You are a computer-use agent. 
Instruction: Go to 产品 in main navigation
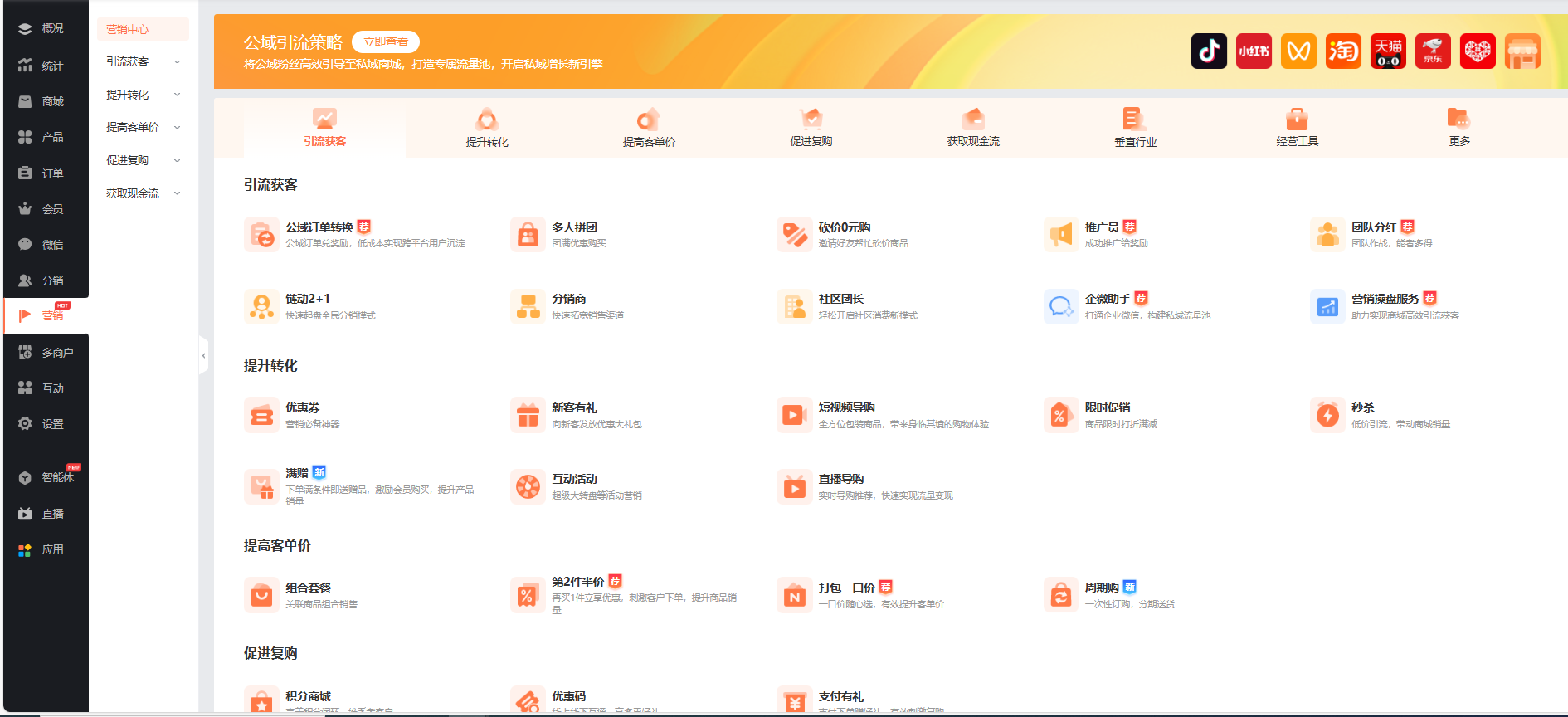click(46, 137)
